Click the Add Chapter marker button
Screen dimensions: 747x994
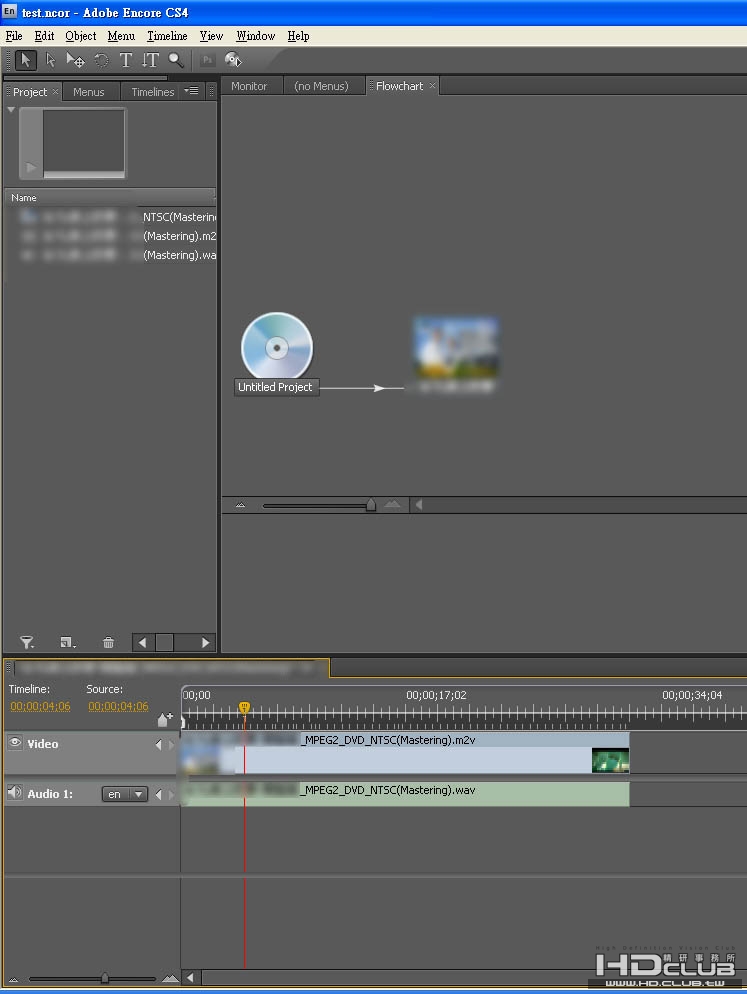click(x=165, y=719)
